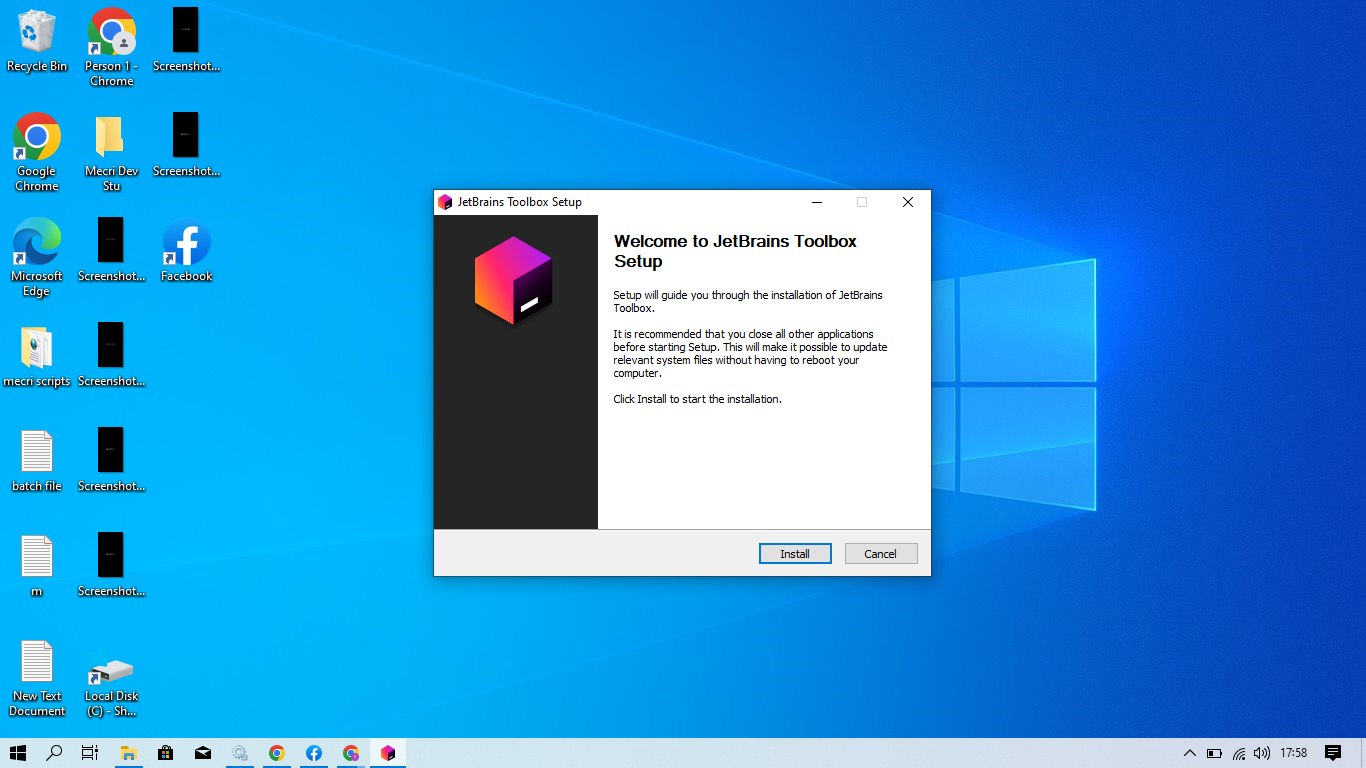Click the 17:58 taskbar clock

(x=1294, y=753)
